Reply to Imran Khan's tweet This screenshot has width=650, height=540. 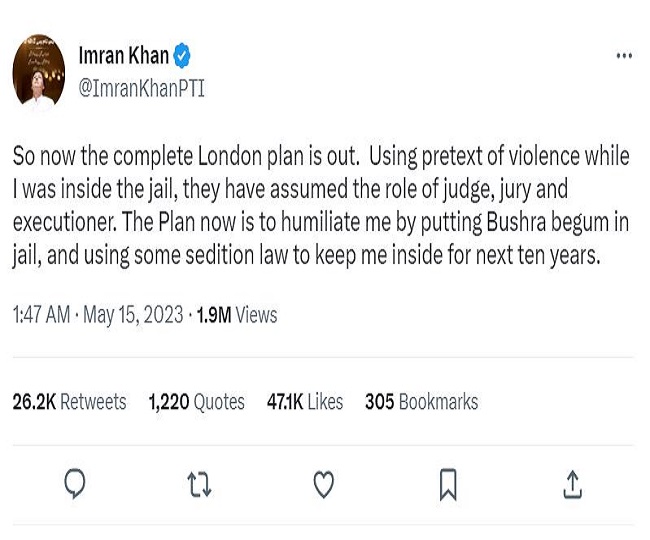point(74,485)
